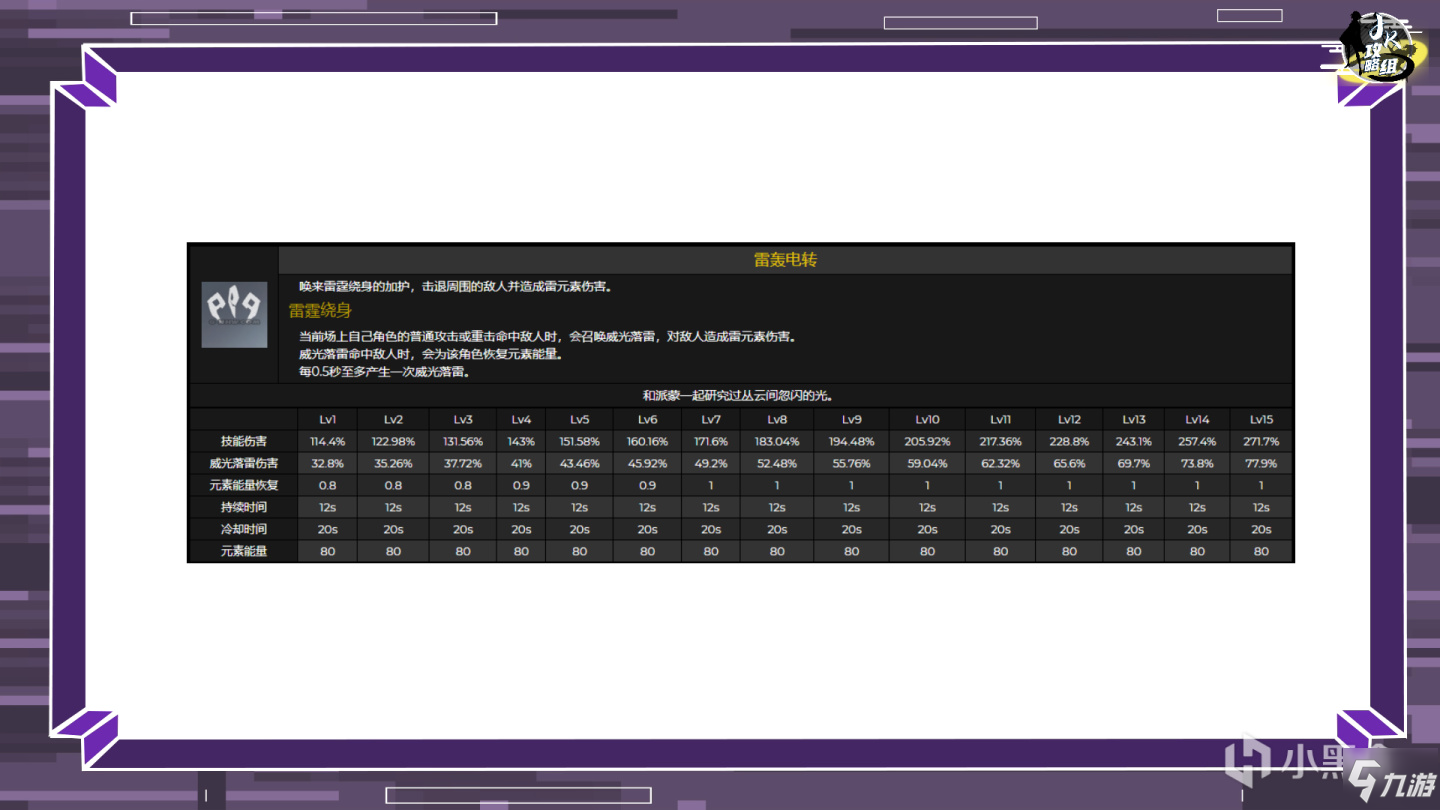Click the 77.9% cell
Image resolution: width=1440 pixels, height=810 pixels.
(1261, 463)
